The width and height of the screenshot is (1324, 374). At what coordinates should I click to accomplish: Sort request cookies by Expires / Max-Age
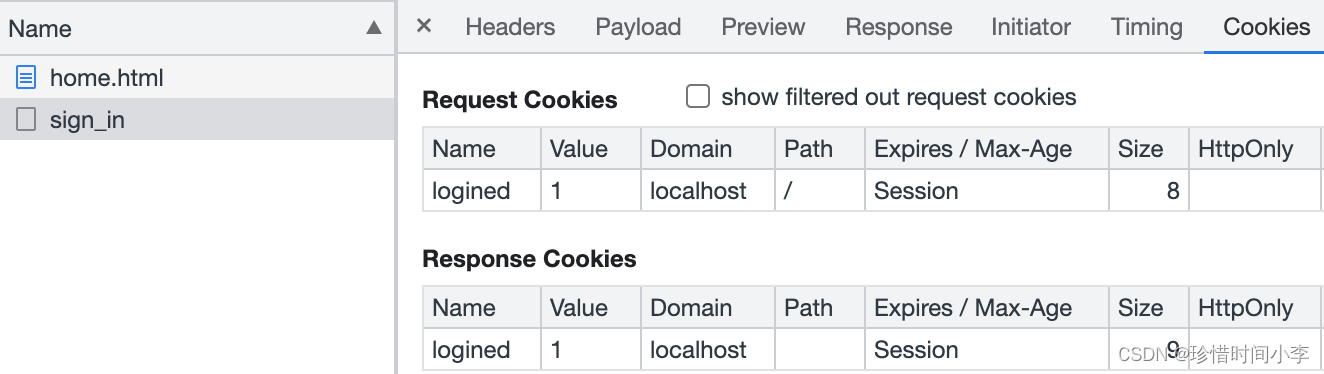click(x=986, y=149)
